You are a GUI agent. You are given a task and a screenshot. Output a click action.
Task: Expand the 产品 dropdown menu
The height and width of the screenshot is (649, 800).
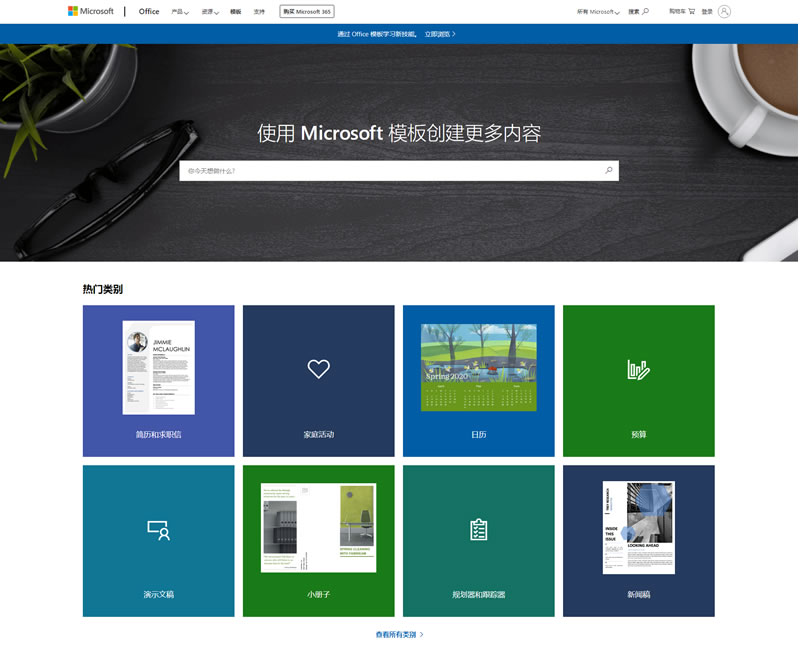click(x=180, y=12)
